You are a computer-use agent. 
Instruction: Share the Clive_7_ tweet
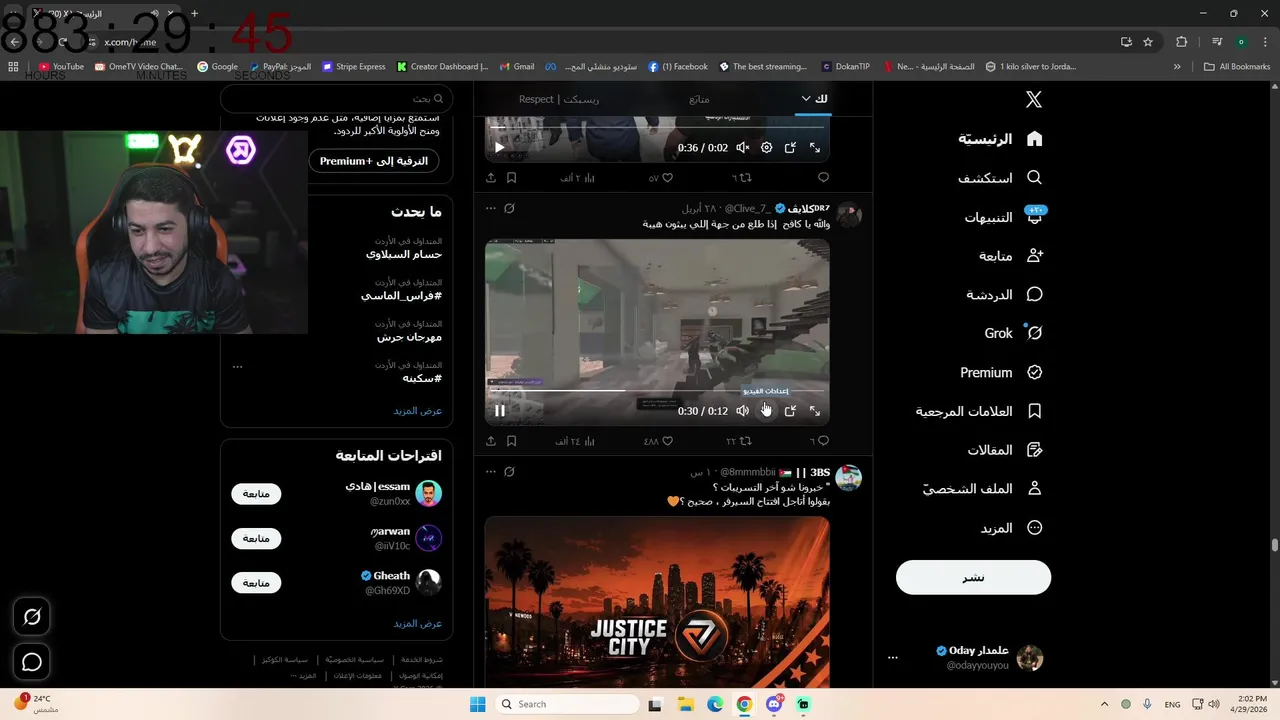pyautogui.click(x=491, y=441)
